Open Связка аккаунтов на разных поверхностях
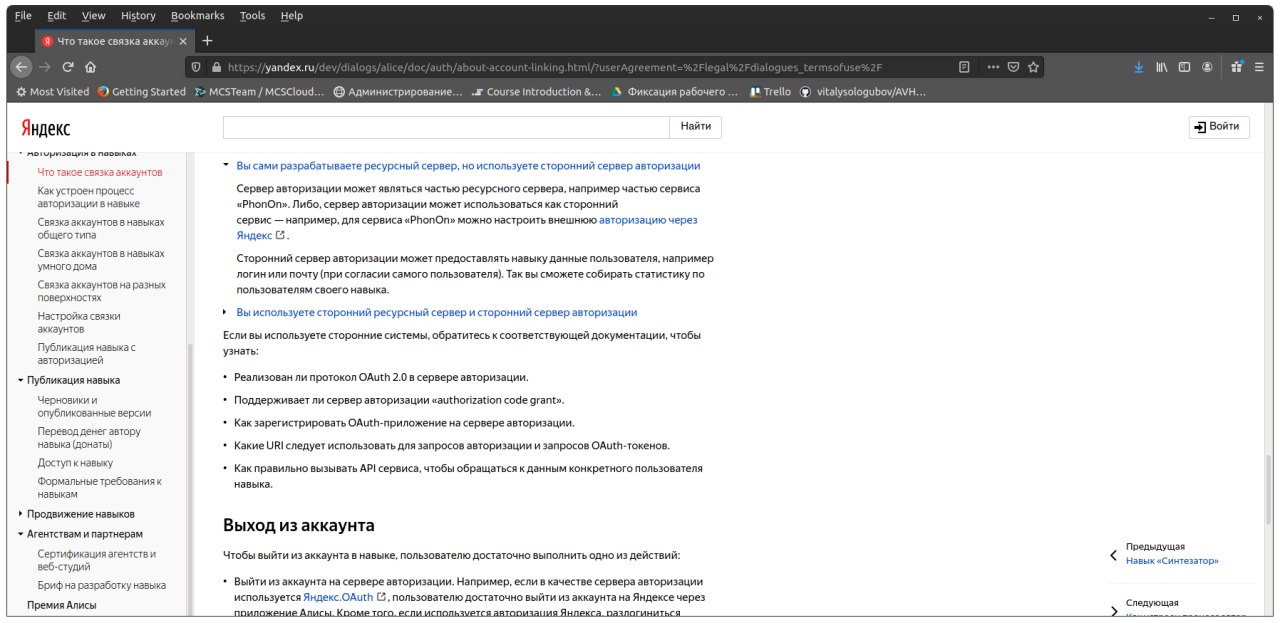This screenshot has height=623, width=1280. [101, 291]
